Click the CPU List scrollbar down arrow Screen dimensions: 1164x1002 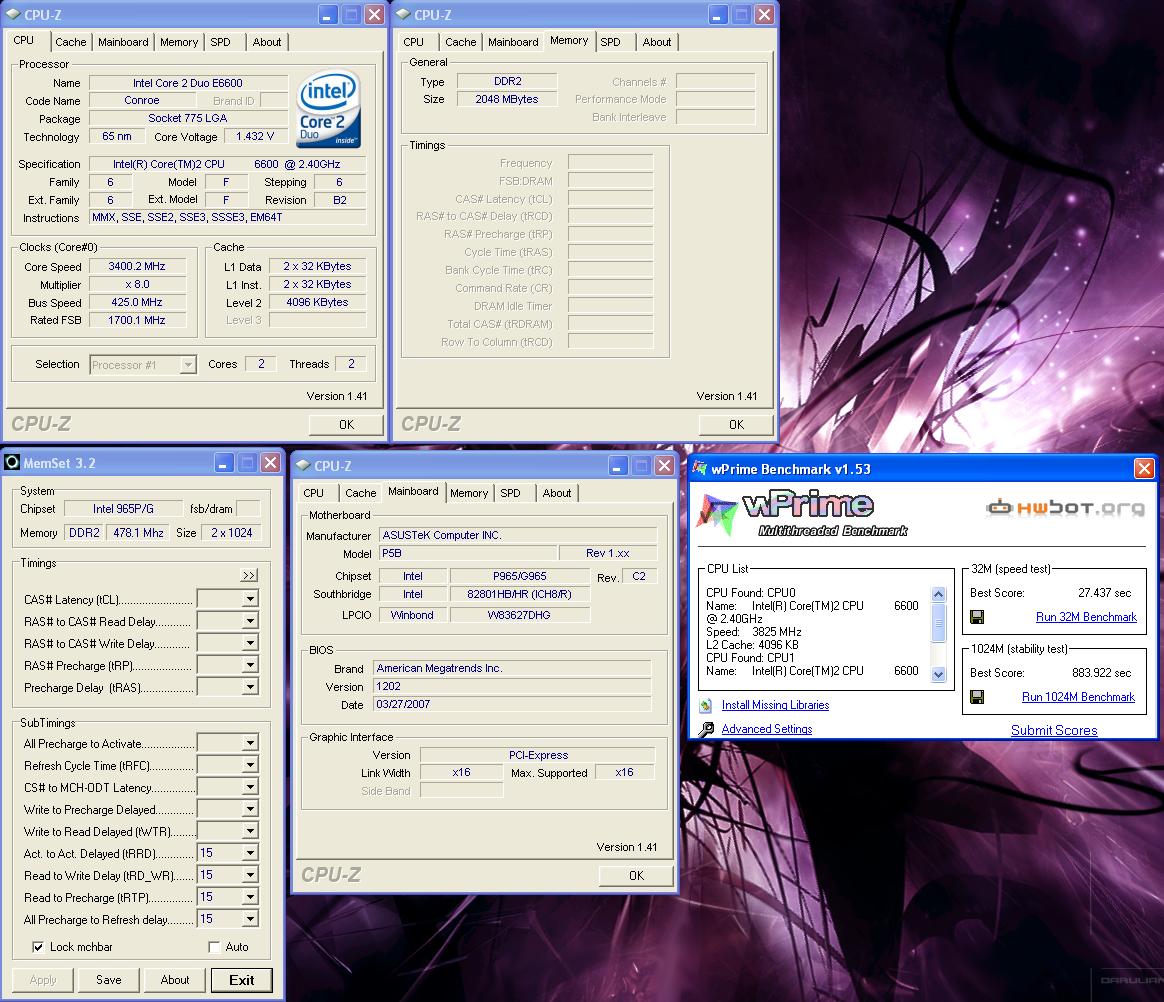938,674
